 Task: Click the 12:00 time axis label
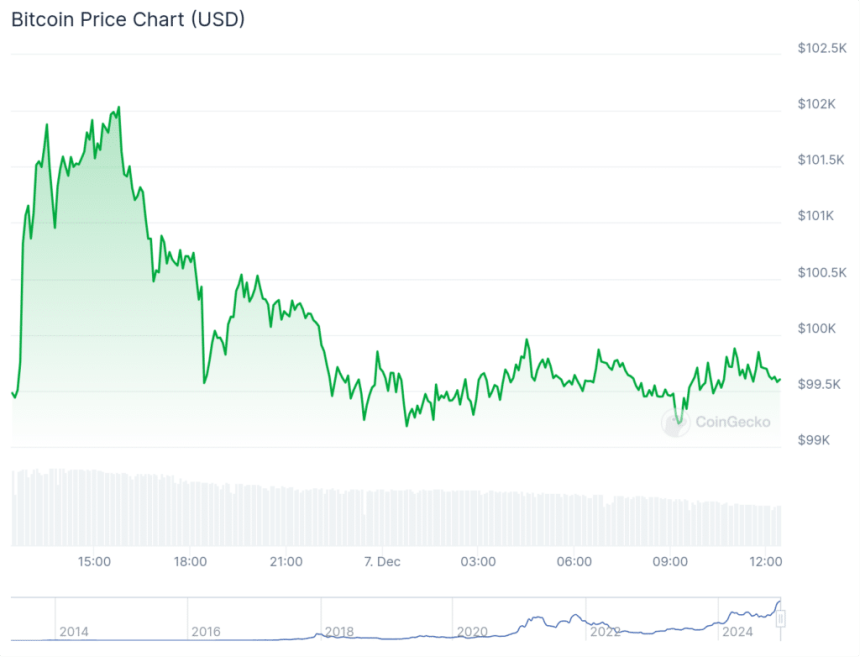point(766,561)
